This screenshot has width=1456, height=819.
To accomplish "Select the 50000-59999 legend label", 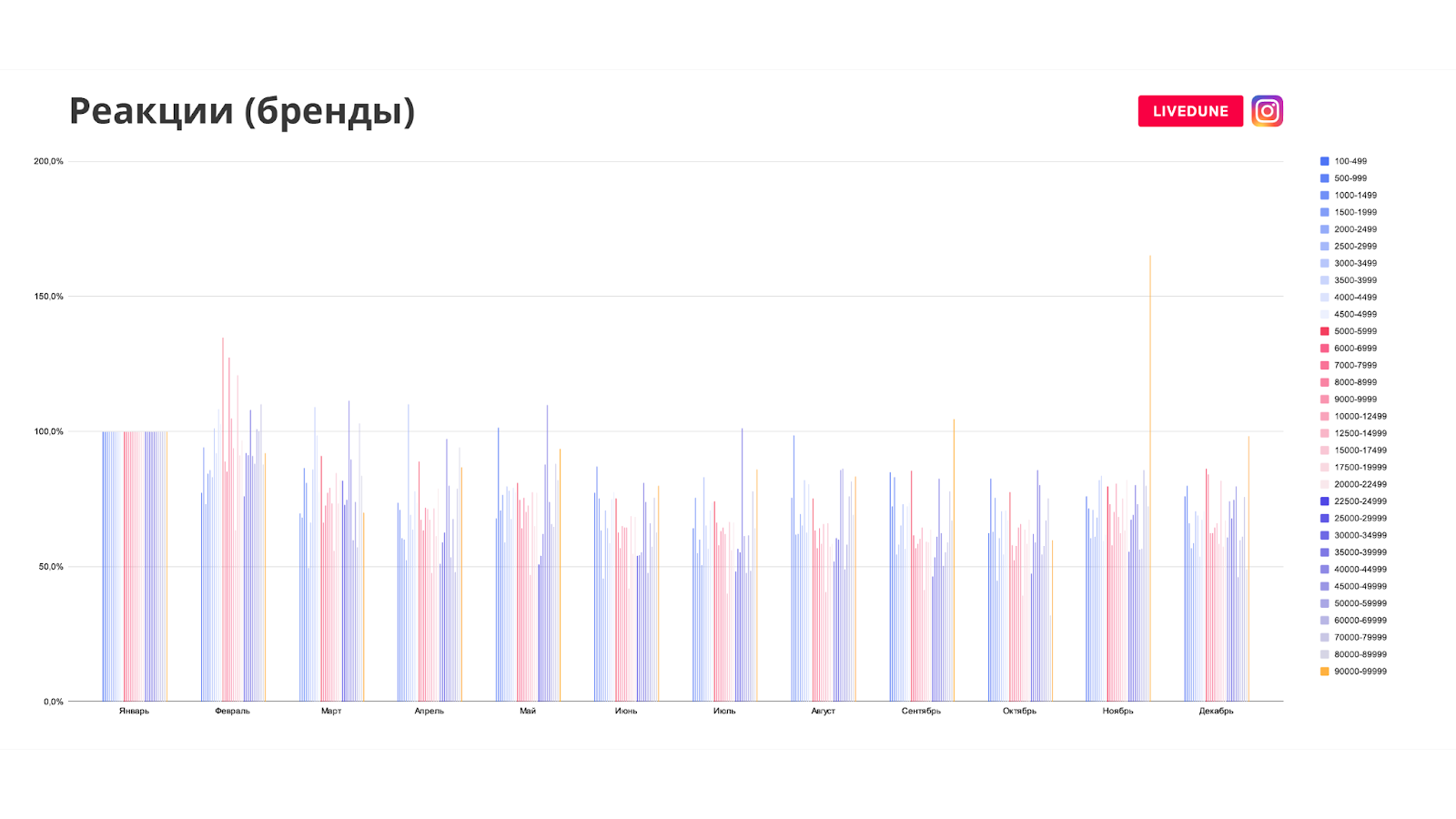I will click(x=1360, y=603).
